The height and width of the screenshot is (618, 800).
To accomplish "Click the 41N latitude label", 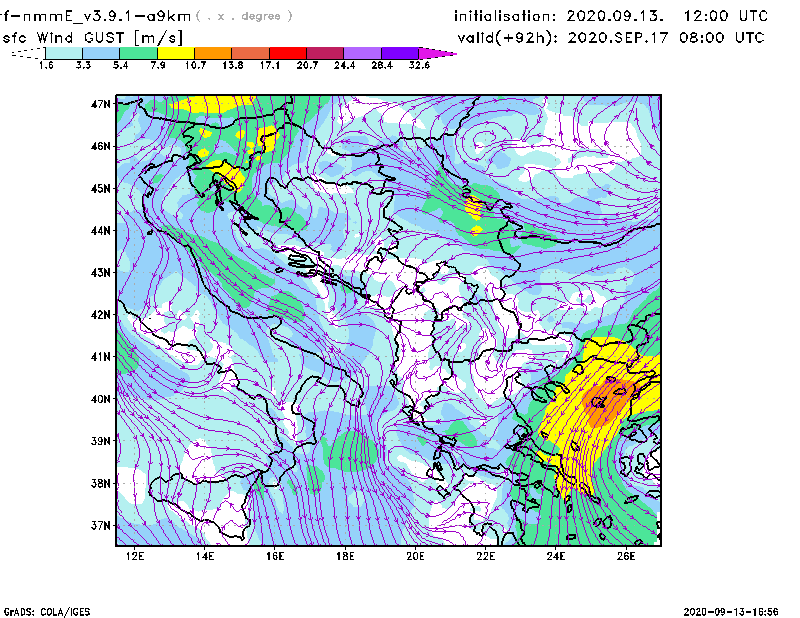I will [101, 357].
